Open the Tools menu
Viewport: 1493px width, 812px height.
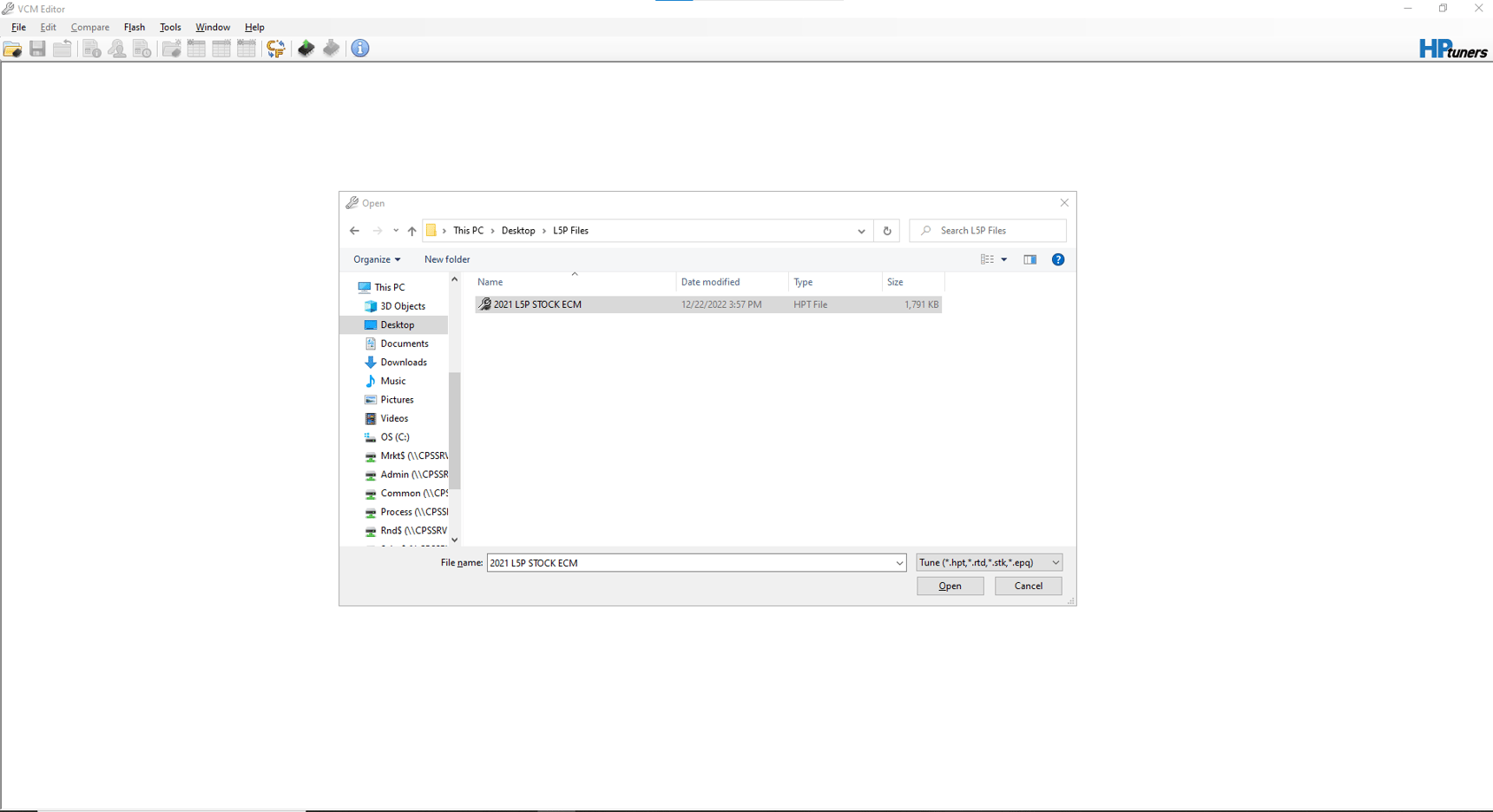(x=170, y=28)
